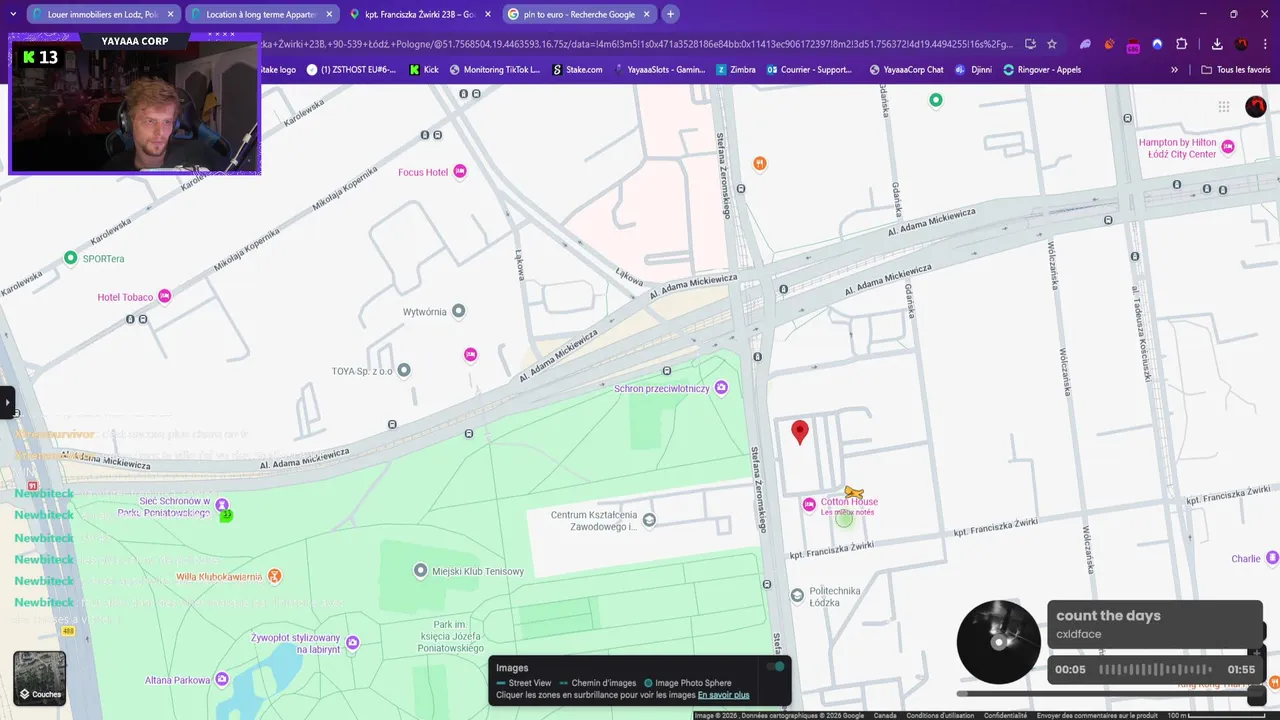Open the browser three-dot menu
The image size is (1280, 720).
[x=1265, y=44]
